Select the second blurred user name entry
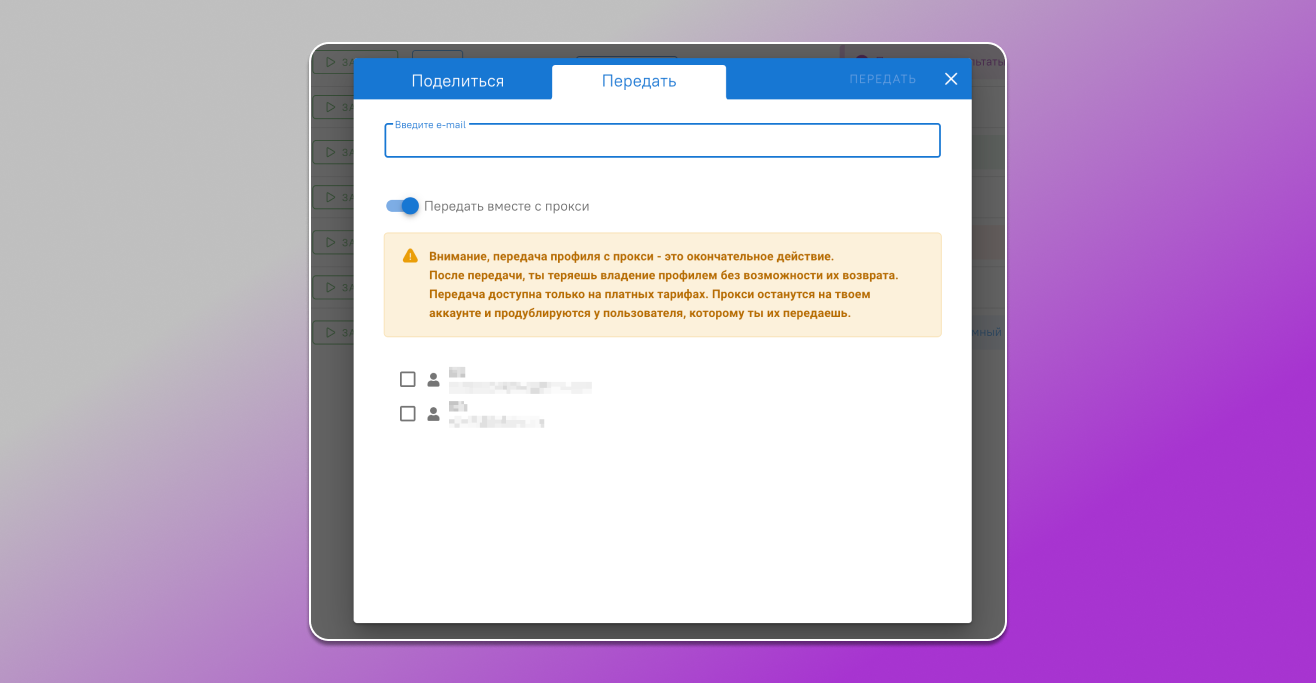This screenshot has height=683, width=1316. pyautogui.click(x=496, y=414)
